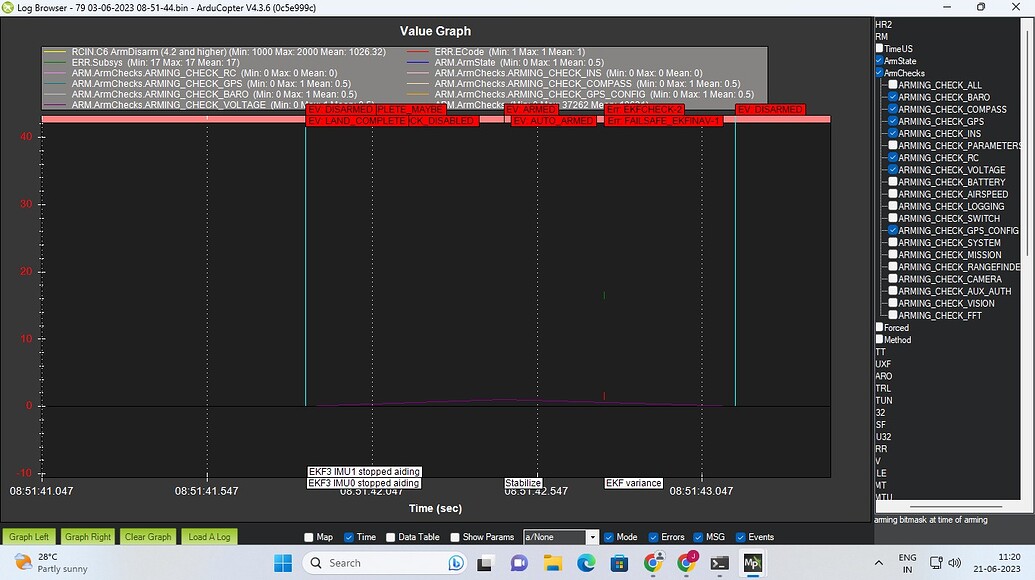This screenshot has width=1035, height=580.
Task: Open Discord from the taskbar
Action: click(x=517, y=562)
